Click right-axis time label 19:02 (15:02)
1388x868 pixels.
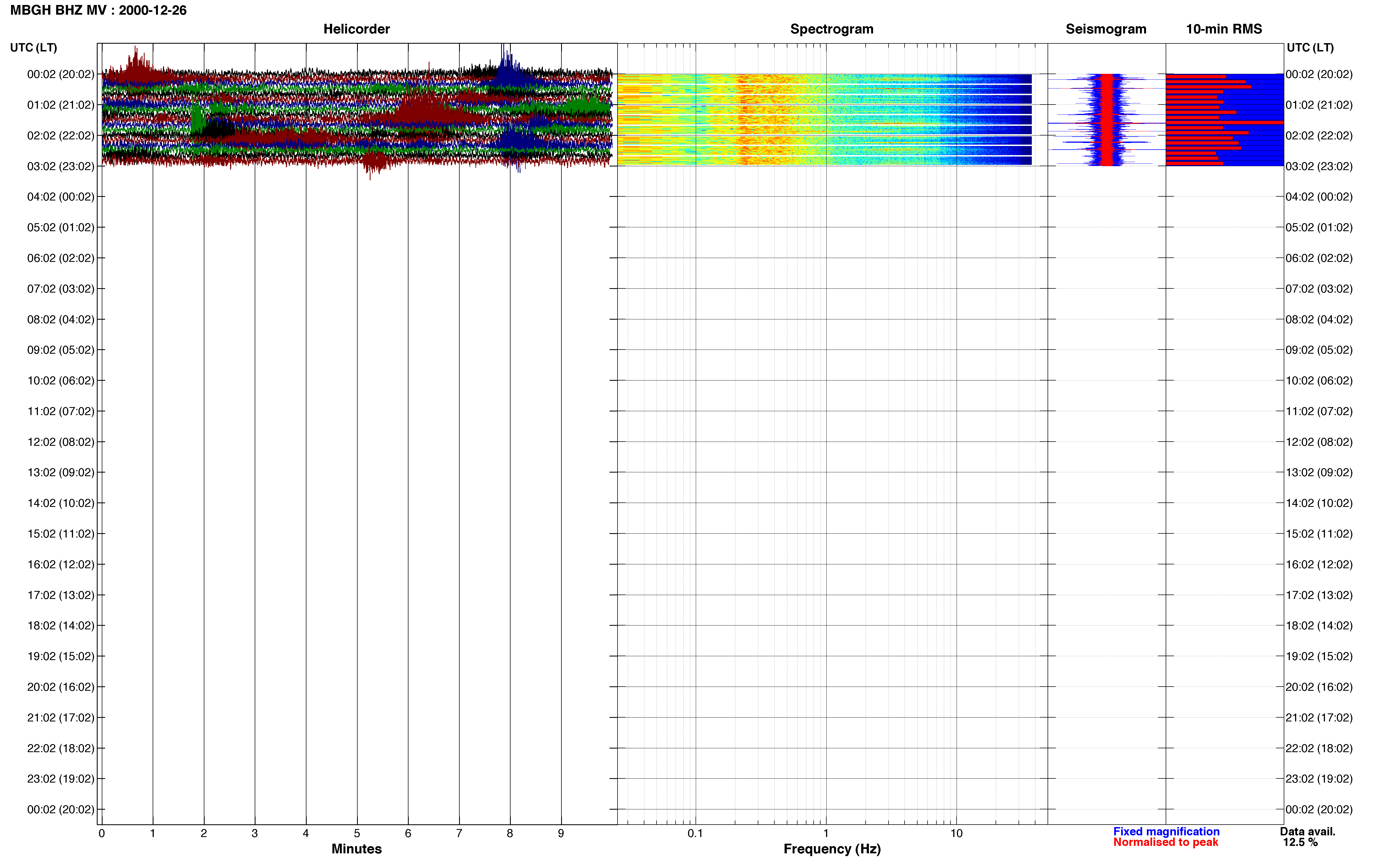click(x=1319, y=656)
